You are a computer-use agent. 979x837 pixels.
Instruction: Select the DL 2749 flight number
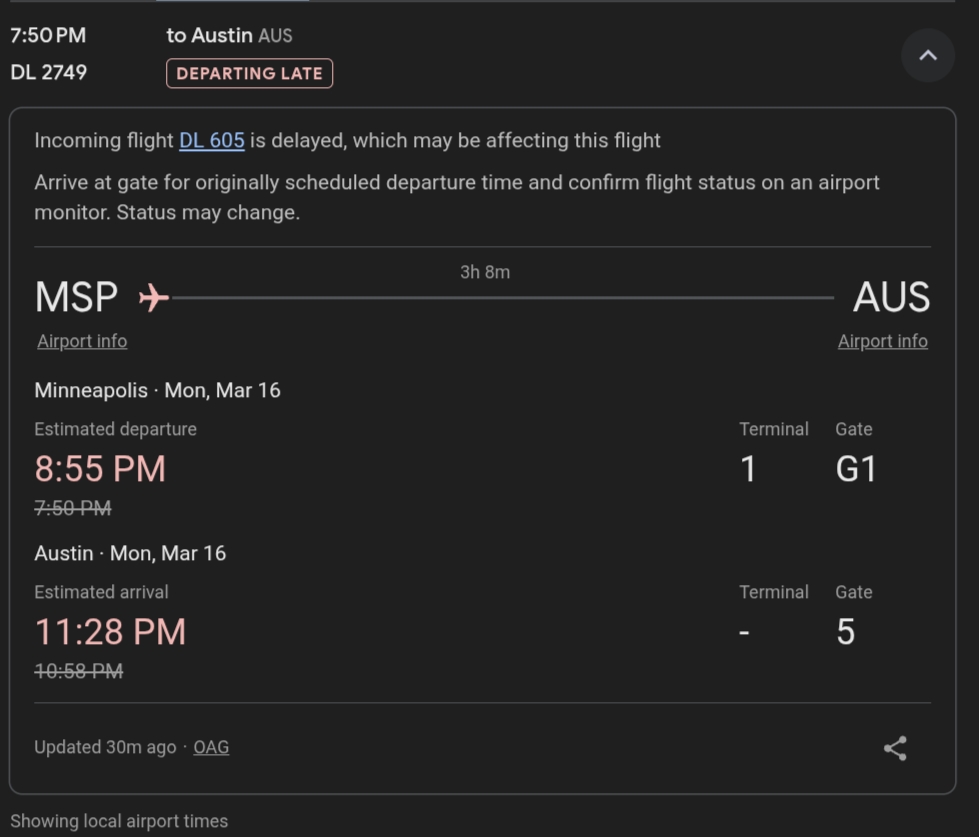click(x=48, y=72)
